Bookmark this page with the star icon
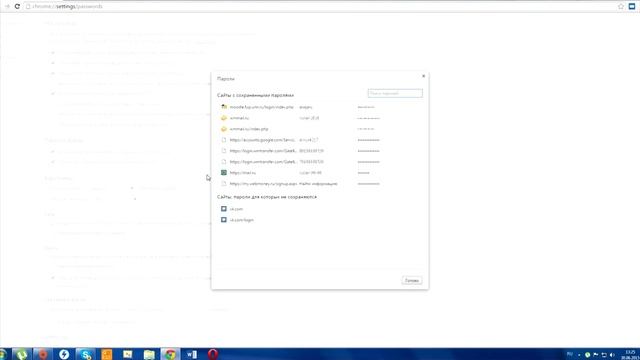This screenshot has height=360, width=640. [621, 6]
